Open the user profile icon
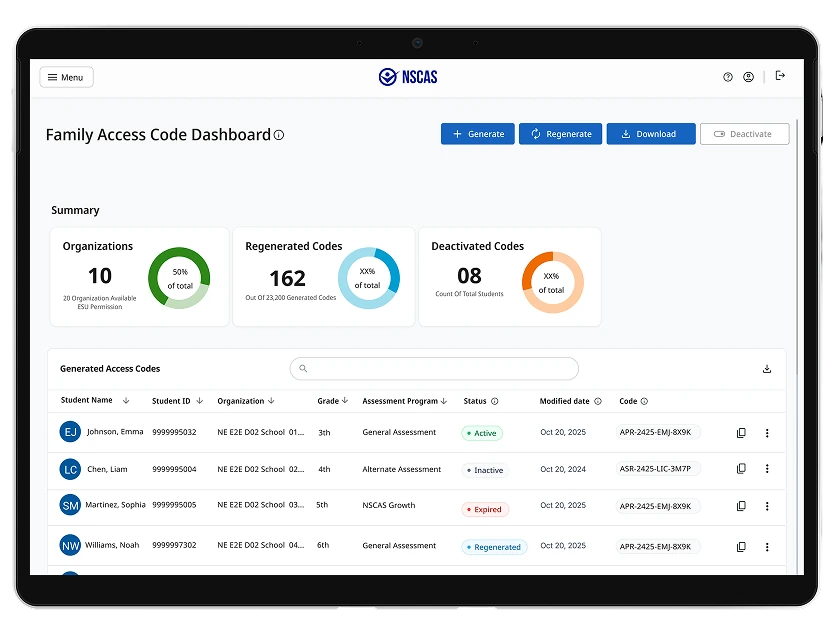 [748, 77]
